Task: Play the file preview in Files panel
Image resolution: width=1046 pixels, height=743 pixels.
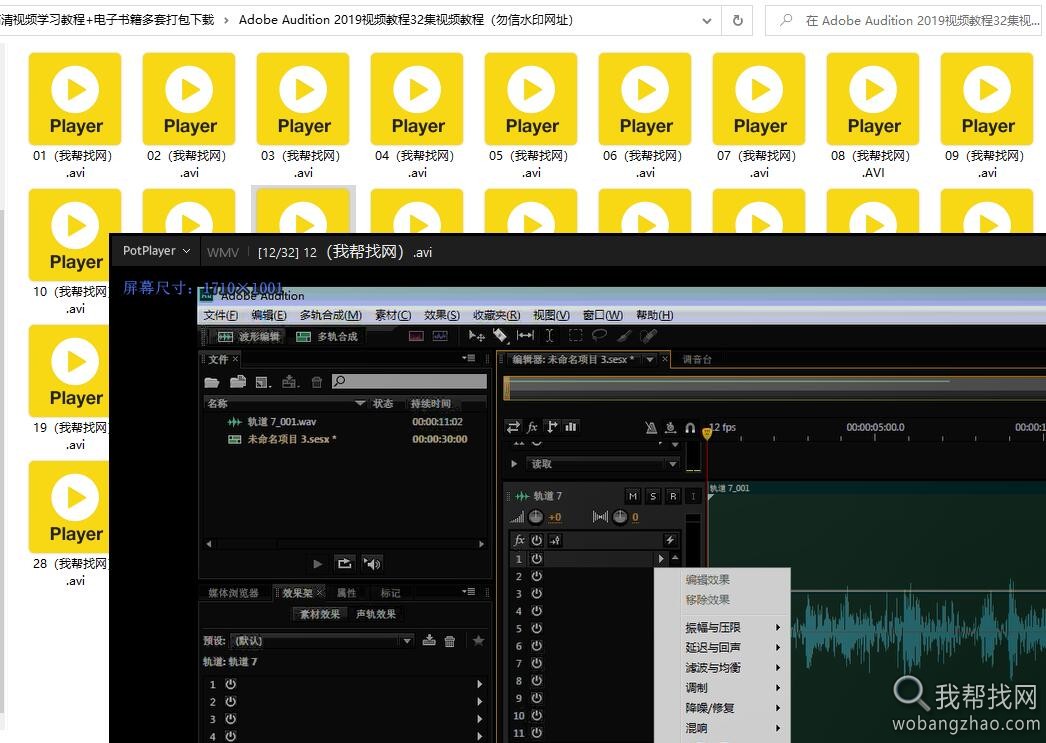Action: (318, 564)
